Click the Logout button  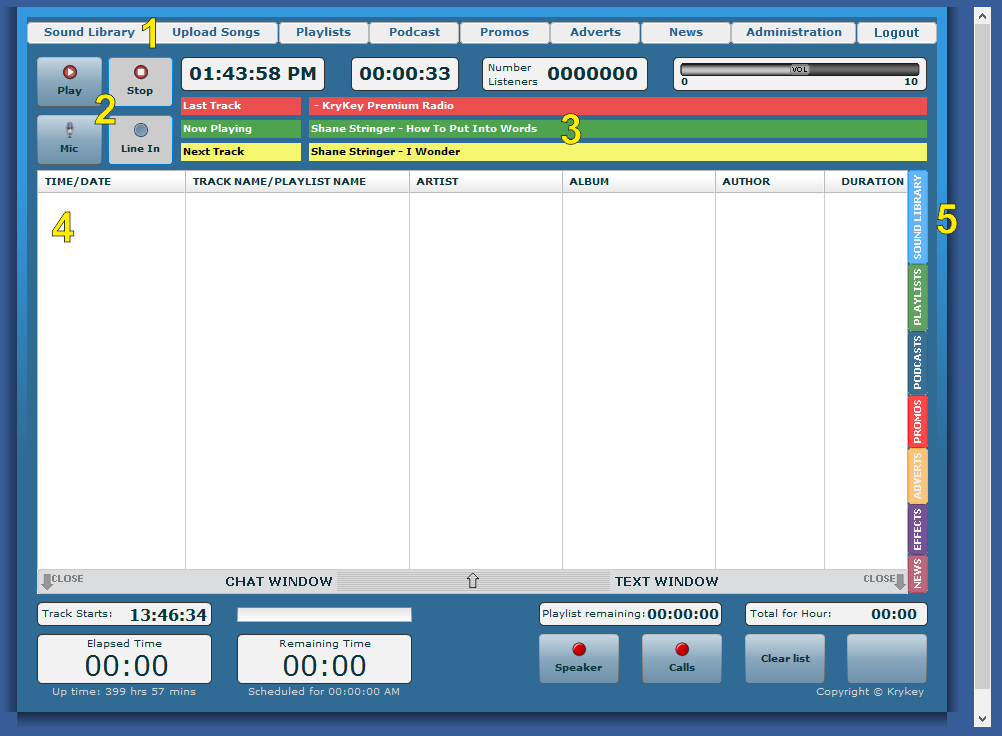[896, 33]
